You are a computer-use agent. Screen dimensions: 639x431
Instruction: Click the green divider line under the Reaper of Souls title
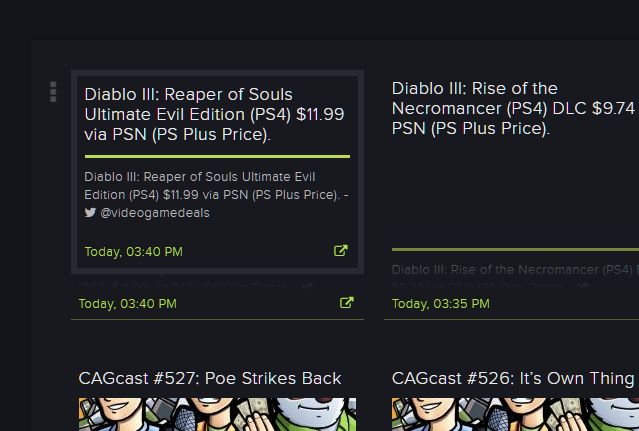coord(217,156)
